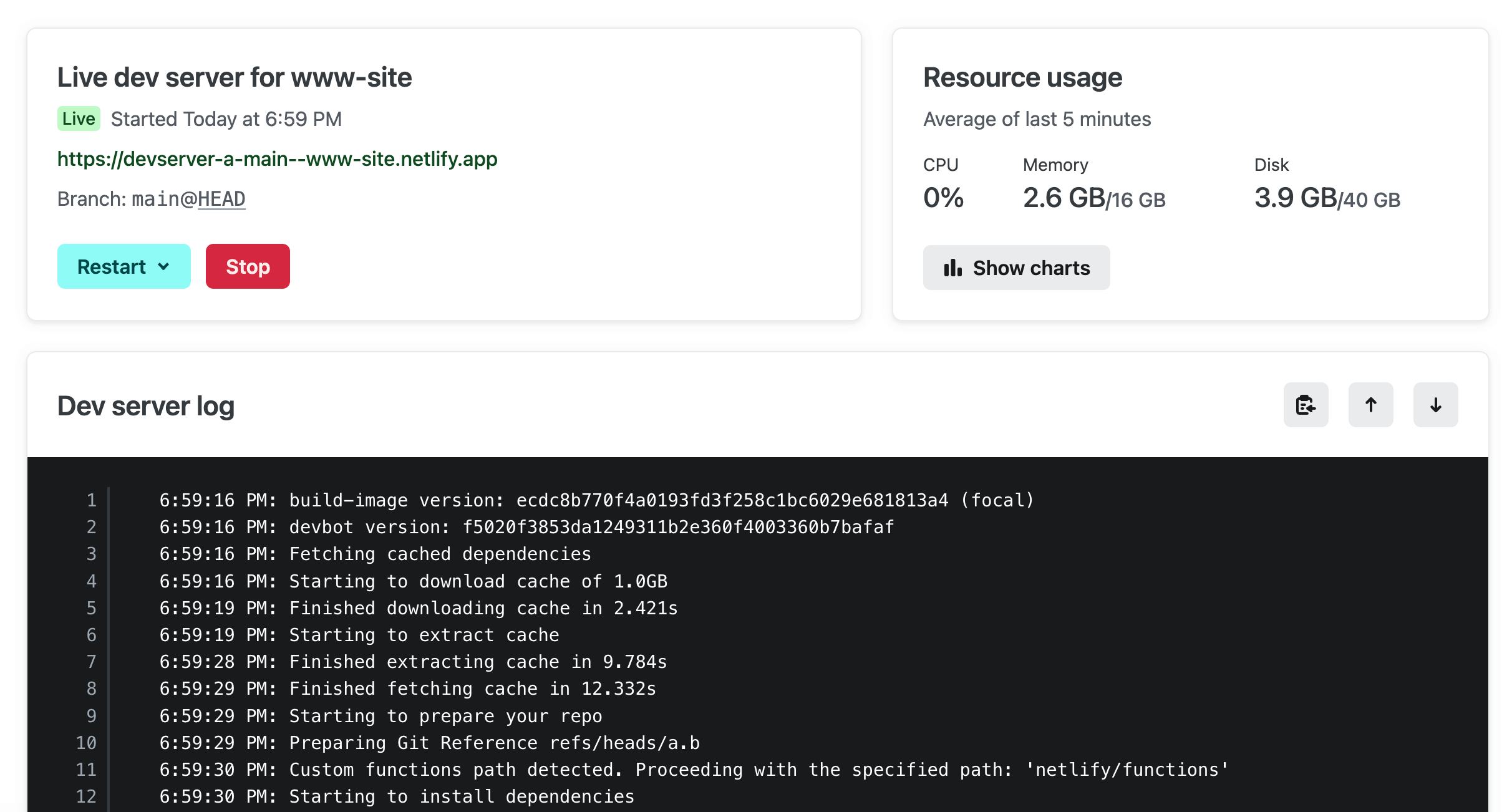Viewport: 1512px width, 812px height.
Task: Open the HEAD commit link
Action: click(221, 199)
